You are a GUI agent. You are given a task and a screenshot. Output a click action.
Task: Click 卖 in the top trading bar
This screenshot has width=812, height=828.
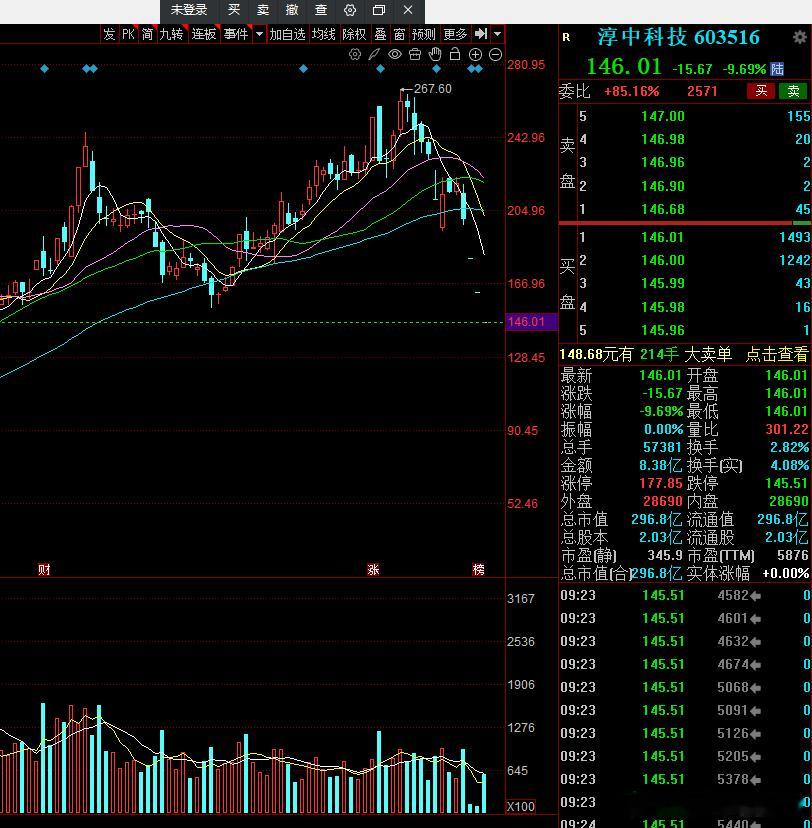[262, 10]
